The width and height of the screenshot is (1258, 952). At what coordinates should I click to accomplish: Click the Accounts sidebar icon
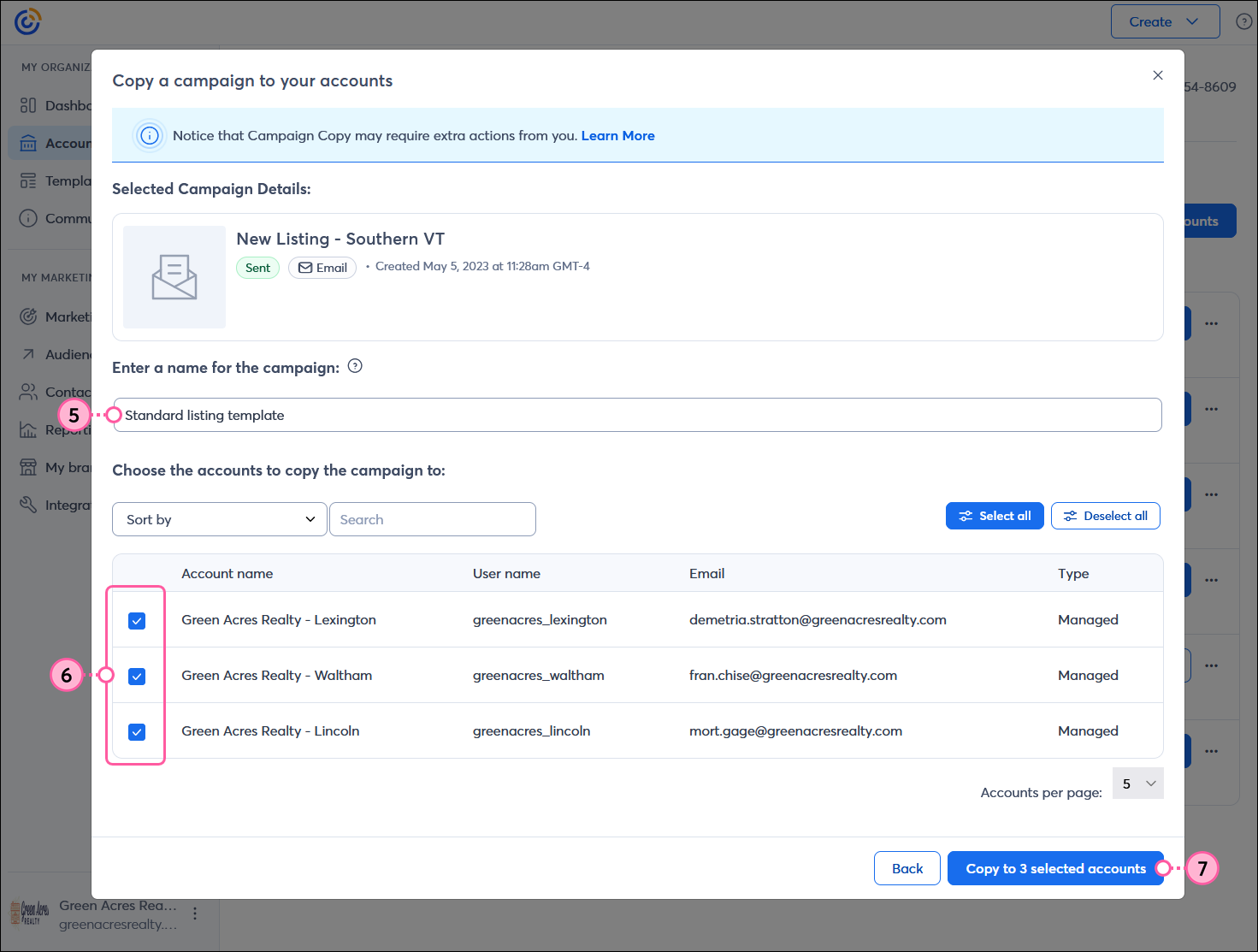[x=28, y=143]
